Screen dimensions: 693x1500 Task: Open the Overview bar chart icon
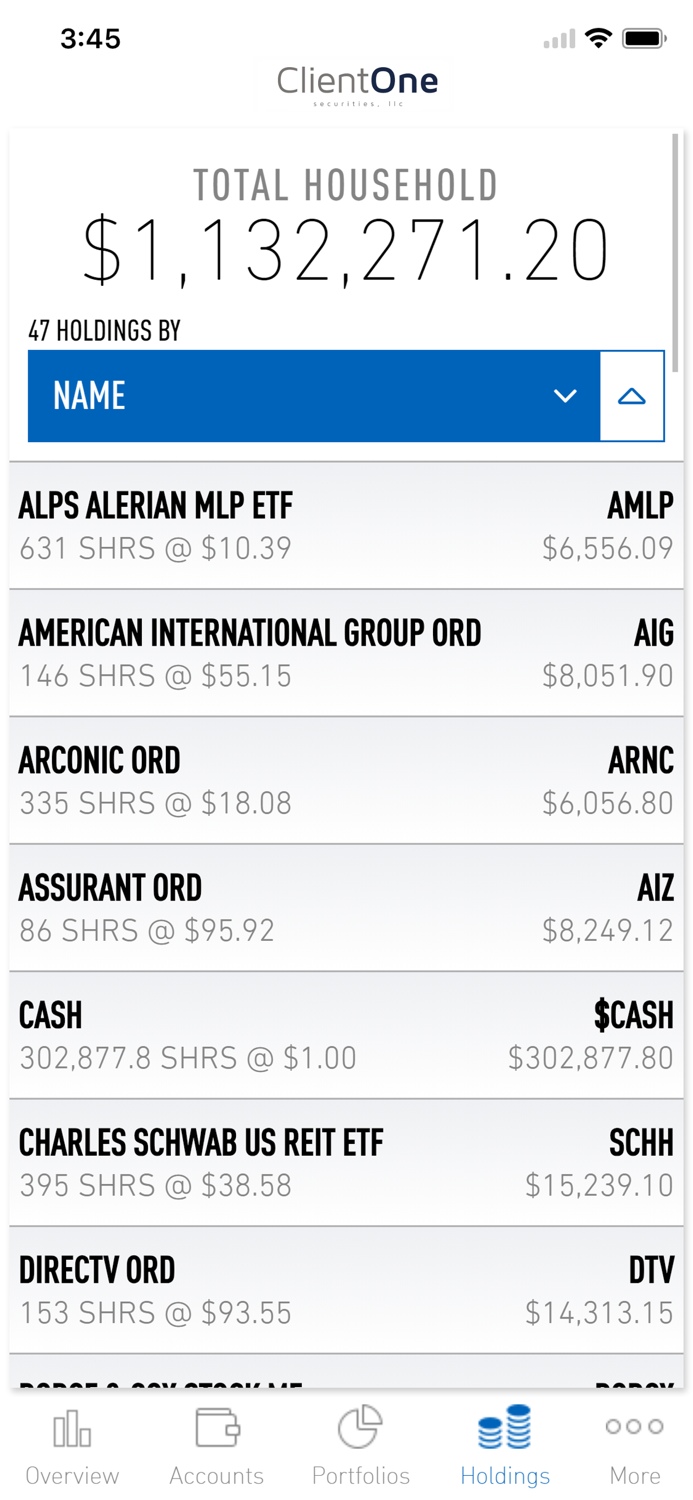pyautogui.click(x=72, y=1430)
